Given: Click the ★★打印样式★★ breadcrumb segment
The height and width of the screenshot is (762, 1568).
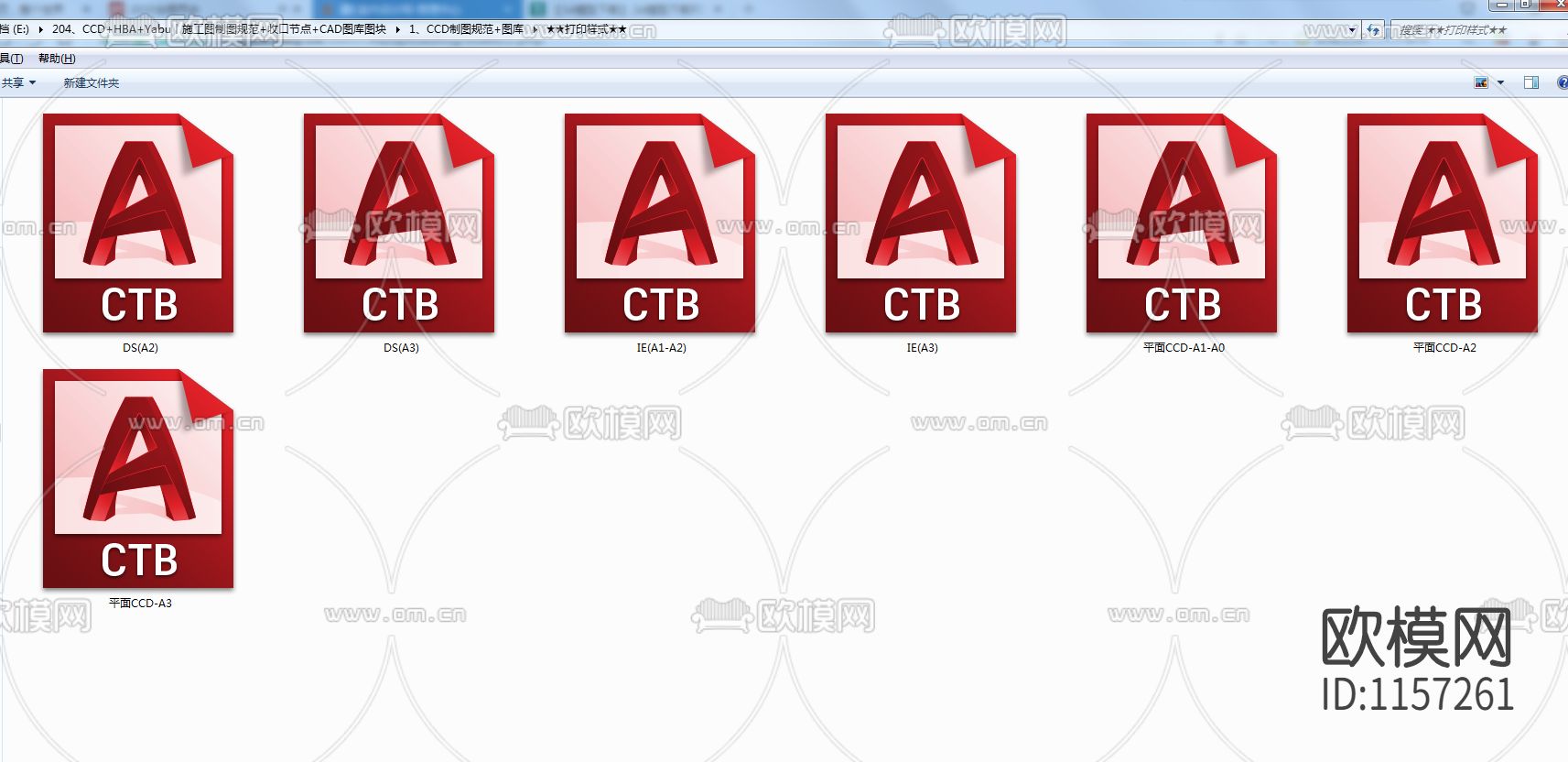Looking at the screenshot, I should [x=586, y=29].
